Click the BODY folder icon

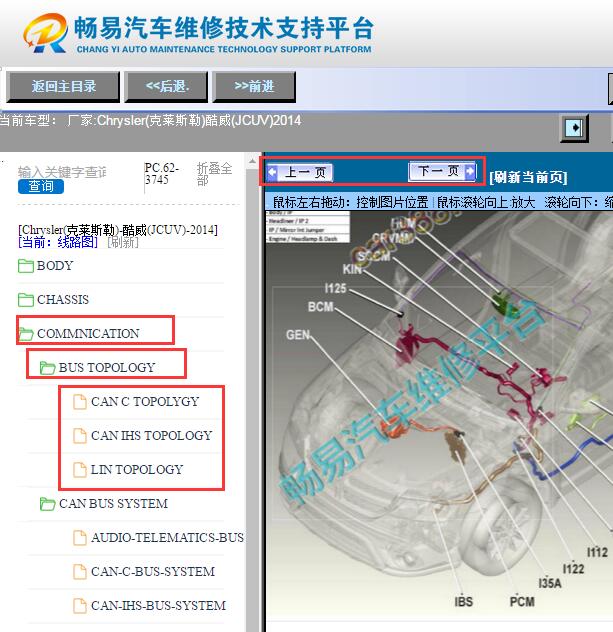click(x=26, y=266)
